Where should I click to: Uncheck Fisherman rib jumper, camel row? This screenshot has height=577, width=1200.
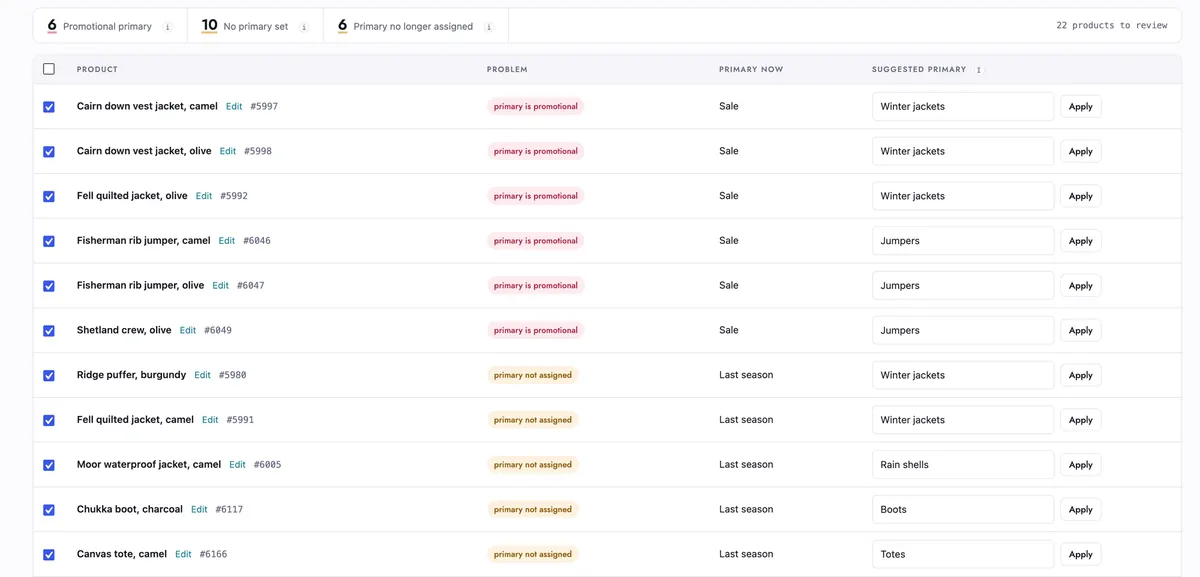click(x=49, y=241)
